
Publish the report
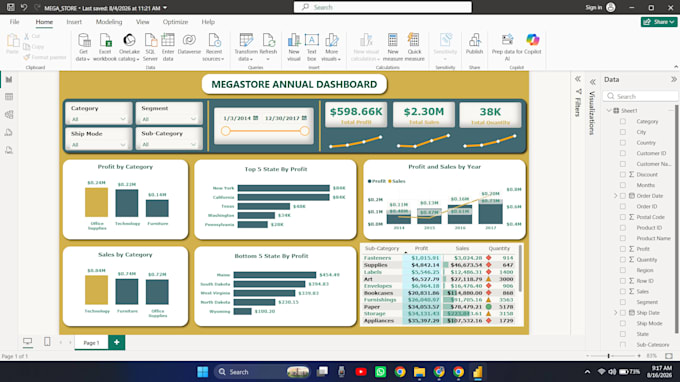474,44
